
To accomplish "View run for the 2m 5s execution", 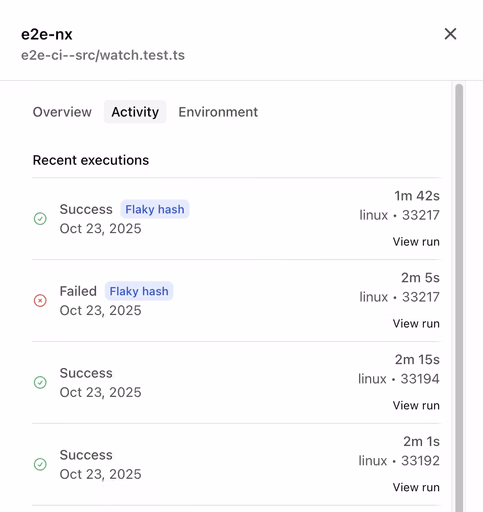I will (x=416, y=323).
